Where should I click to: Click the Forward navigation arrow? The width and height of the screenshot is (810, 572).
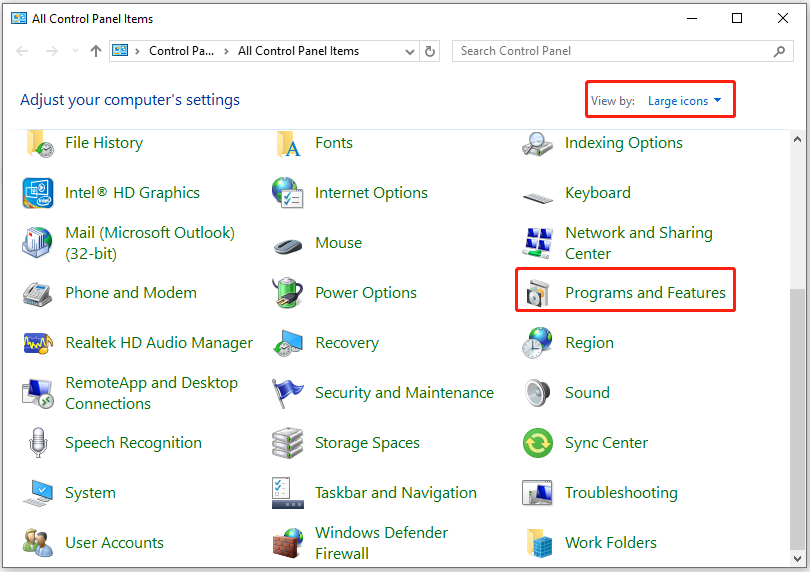click(x=52, y=51)
